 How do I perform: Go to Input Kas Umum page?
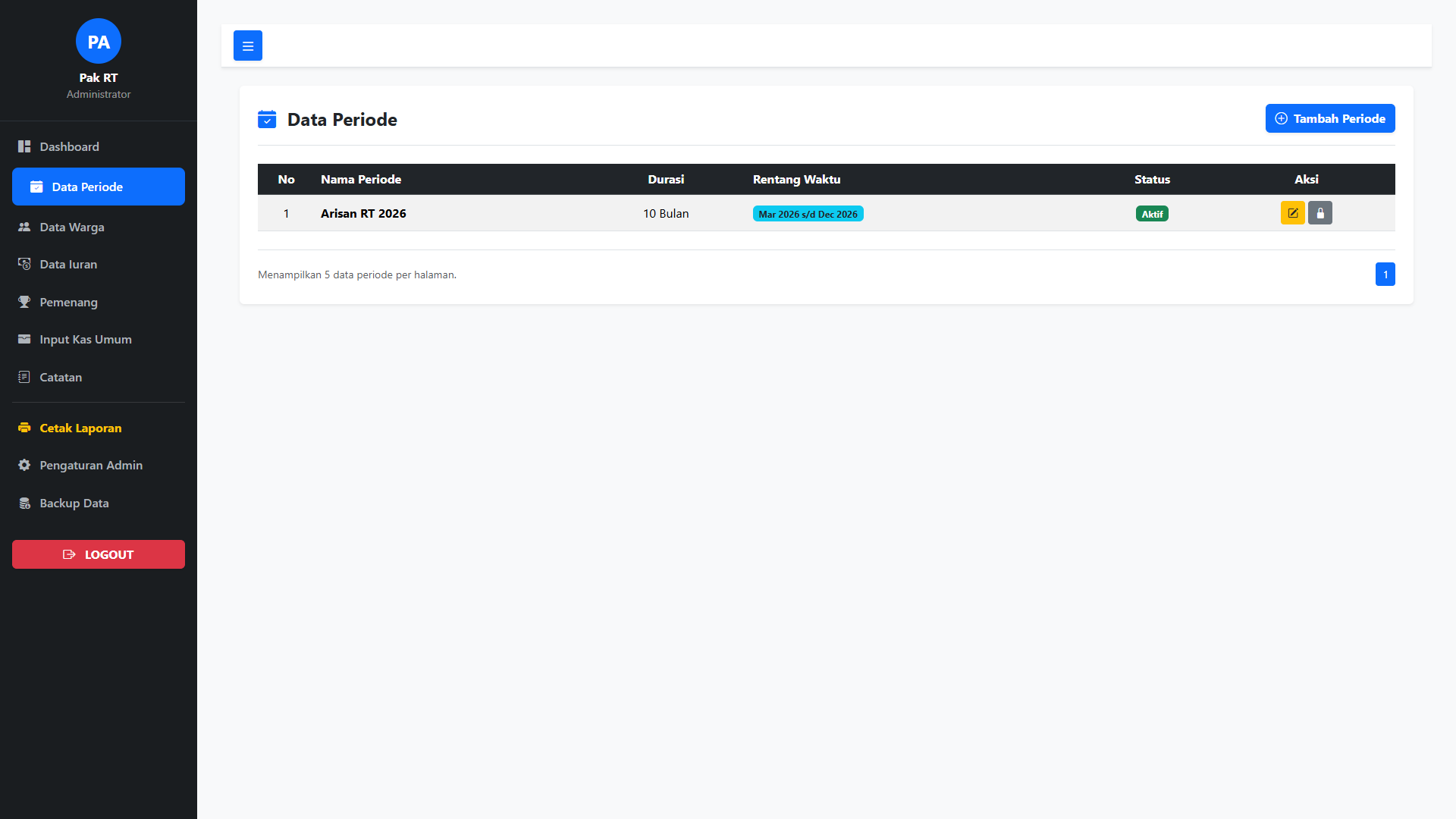pos(85,339)
